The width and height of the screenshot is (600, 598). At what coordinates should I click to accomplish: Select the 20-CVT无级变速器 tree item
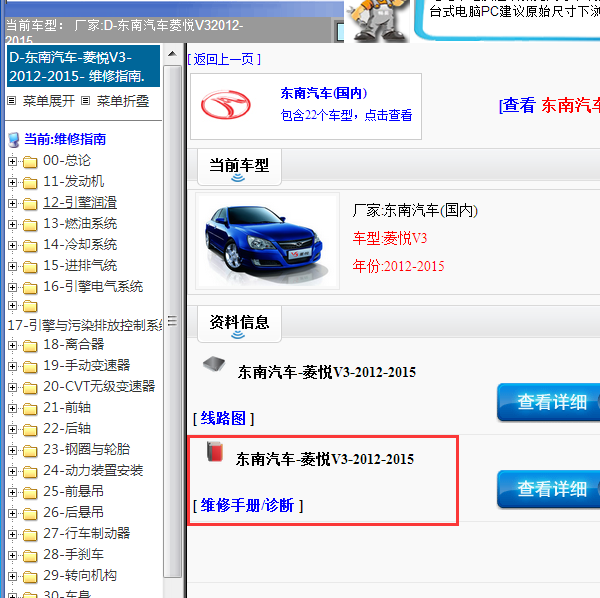click(99, 386)
